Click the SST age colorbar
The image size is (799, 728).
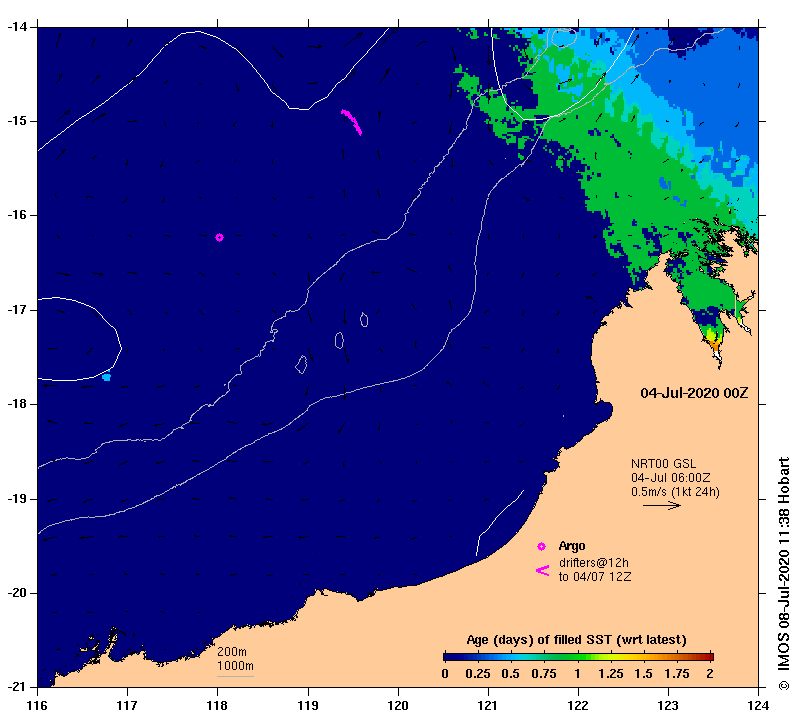click(x=578, y=657)
